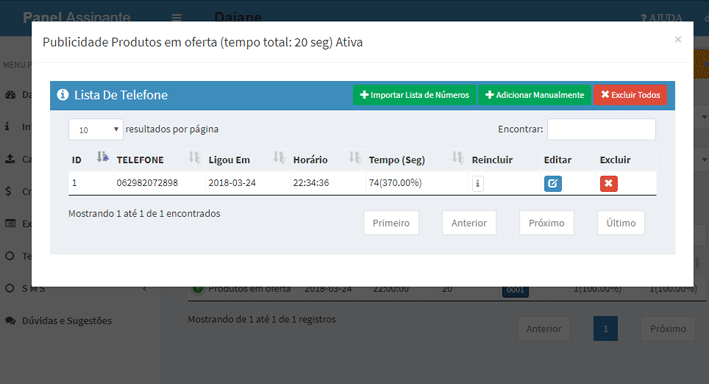Close the Publicidade modal dialog
Image resolution: width=709 pixels, height=384 pixels.
click(x=678, y=40)
